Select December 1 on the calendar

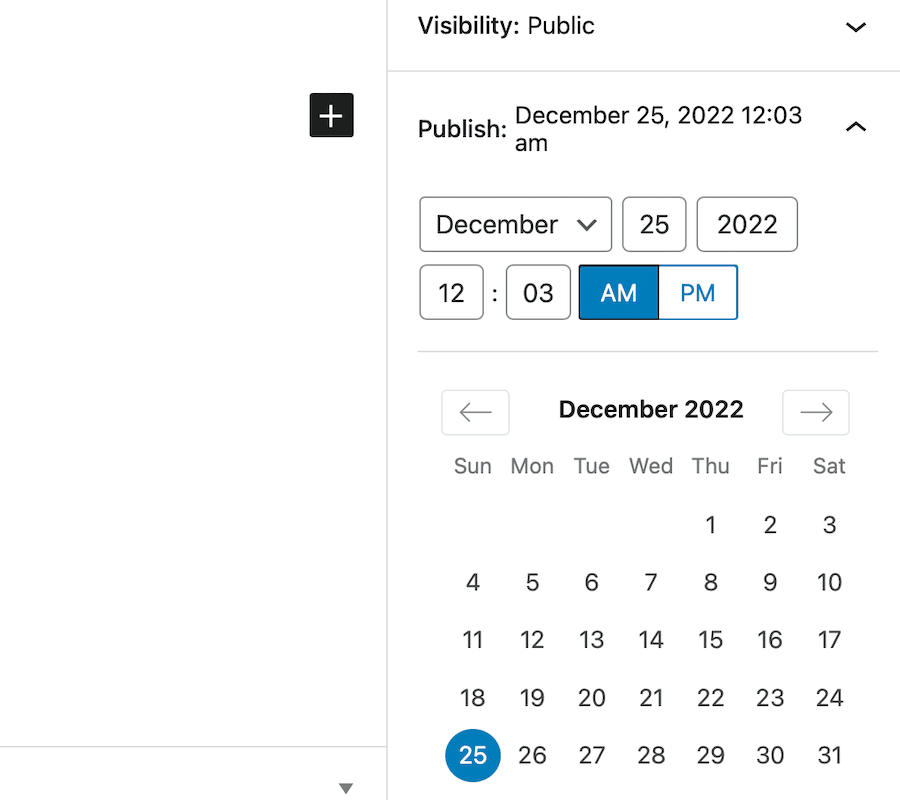click(x=710, y=524)
